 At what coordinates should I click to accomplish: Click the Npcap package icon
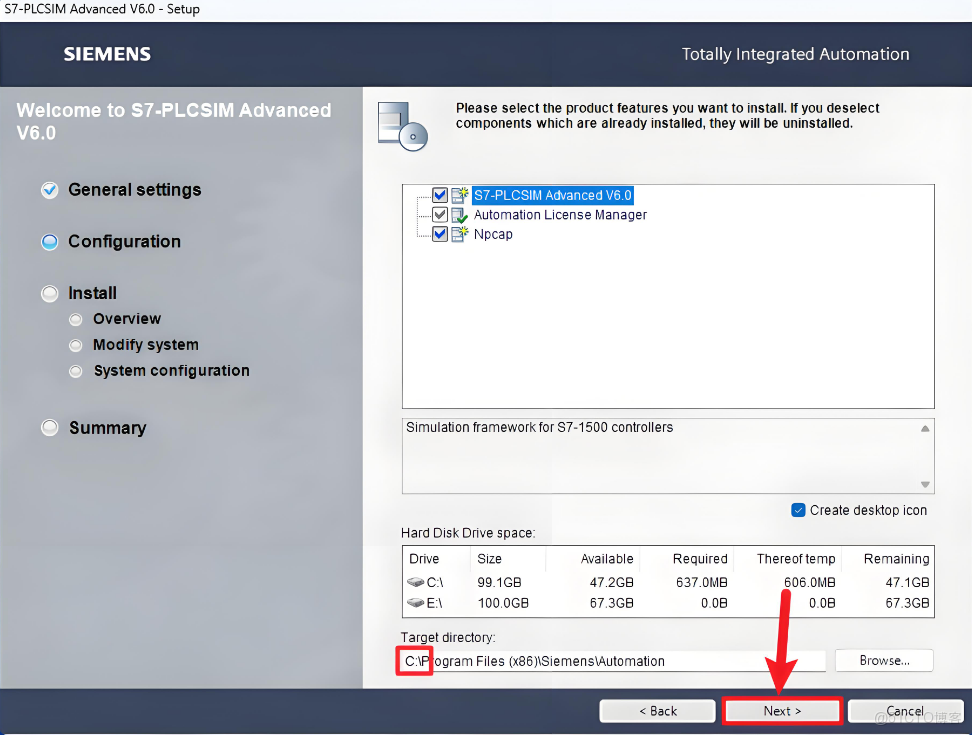459,234
